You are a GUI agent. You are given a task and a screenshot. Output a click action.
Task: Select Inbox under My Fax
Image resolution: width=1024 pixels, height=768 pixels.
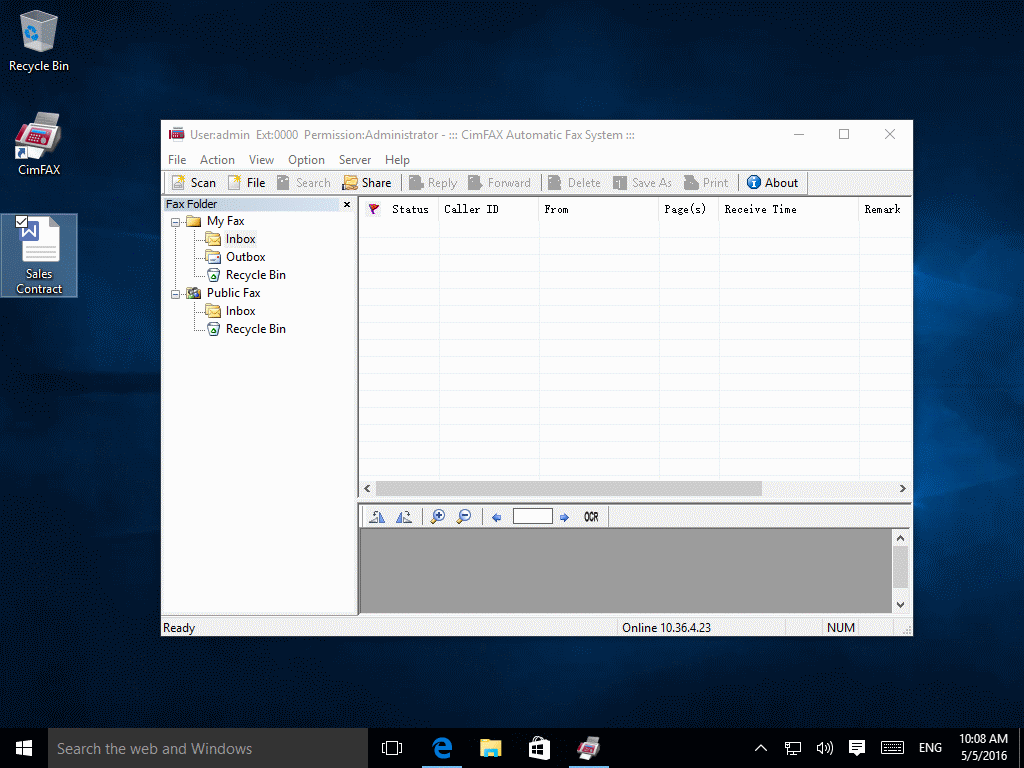tap(240, 239)
